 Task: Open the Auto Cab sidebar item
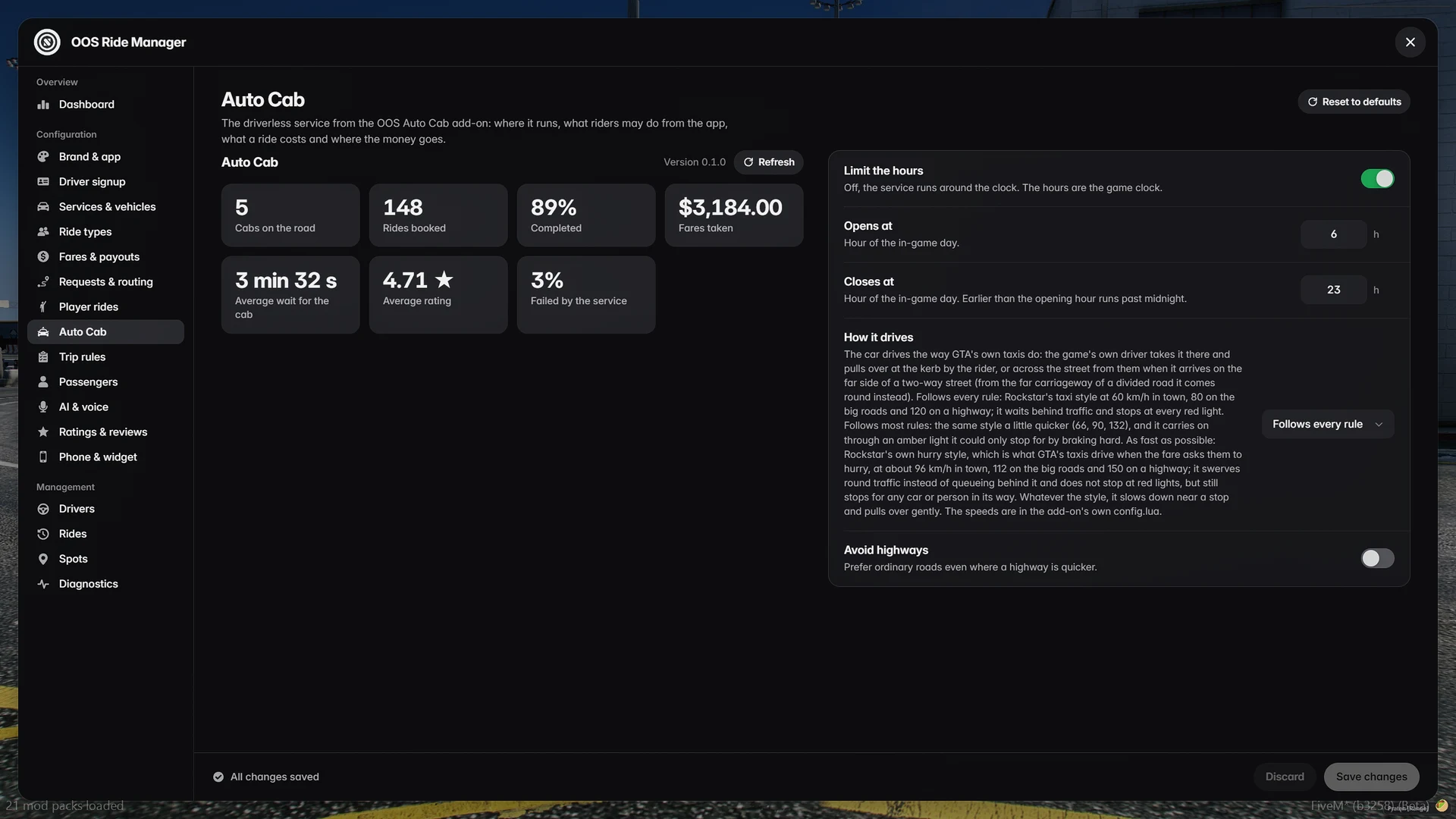(105, 332)
